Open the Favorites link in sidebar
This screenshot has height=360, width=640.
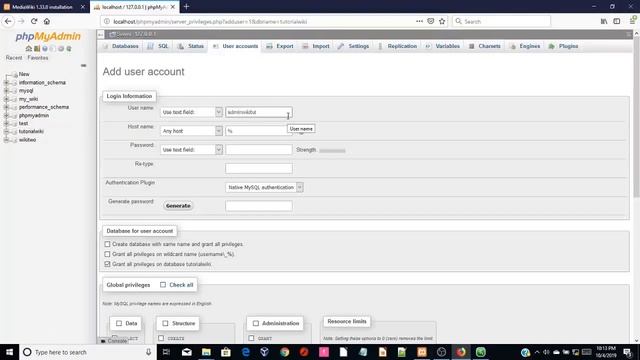(x=38, y=58)
